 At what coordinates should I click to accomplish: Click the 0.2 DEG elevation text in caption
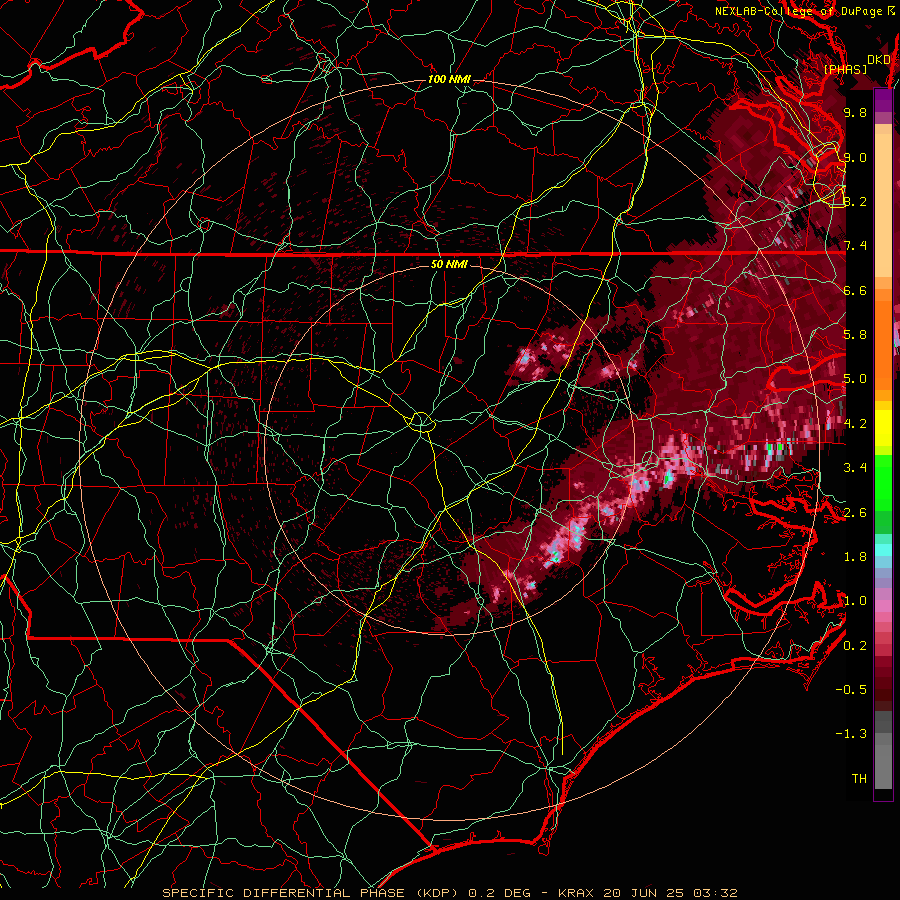pyautogui.click(x=499, y=893)
